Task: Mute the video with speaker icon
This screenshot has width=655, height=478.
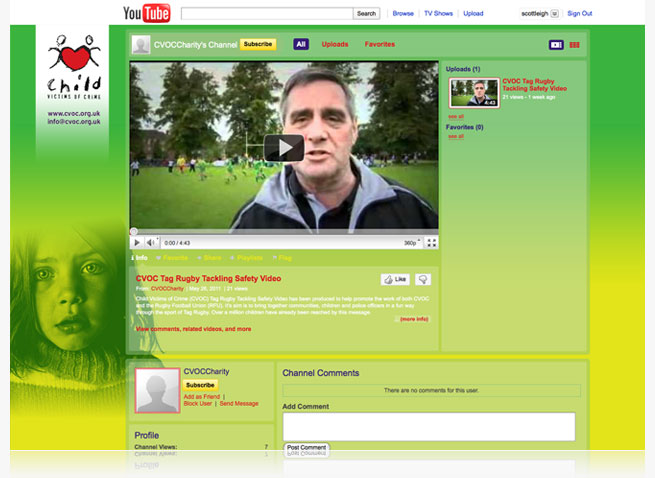Action: tap(151, 243)
